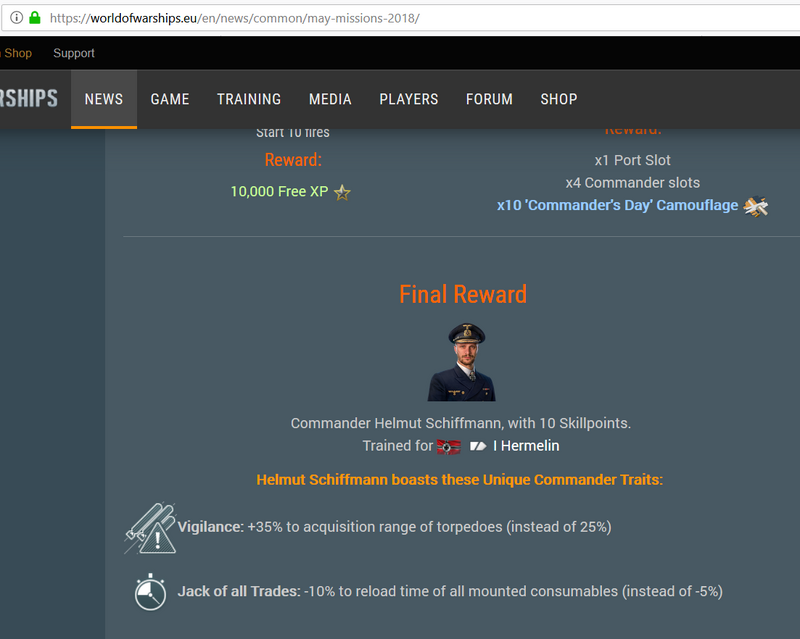The height and width of the screenshot is (639, 800).
Task: Click the German navy flag icon
Action: [448, 447]
